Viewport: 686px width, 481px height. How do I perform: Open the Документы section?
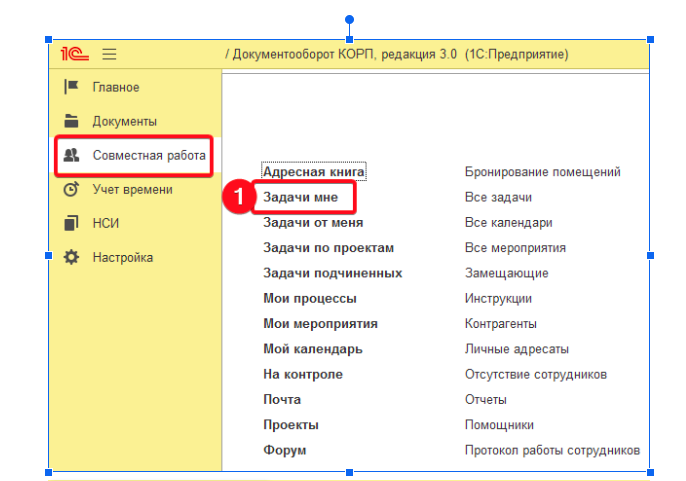[x=125, y=121]
